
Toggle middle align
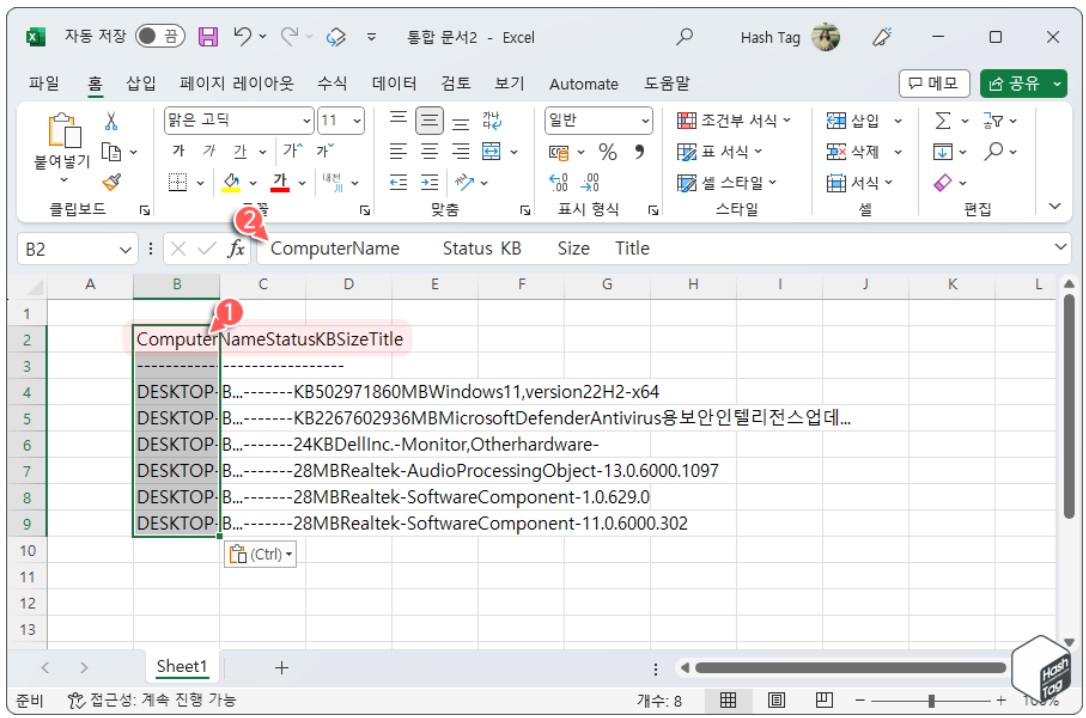429,120
